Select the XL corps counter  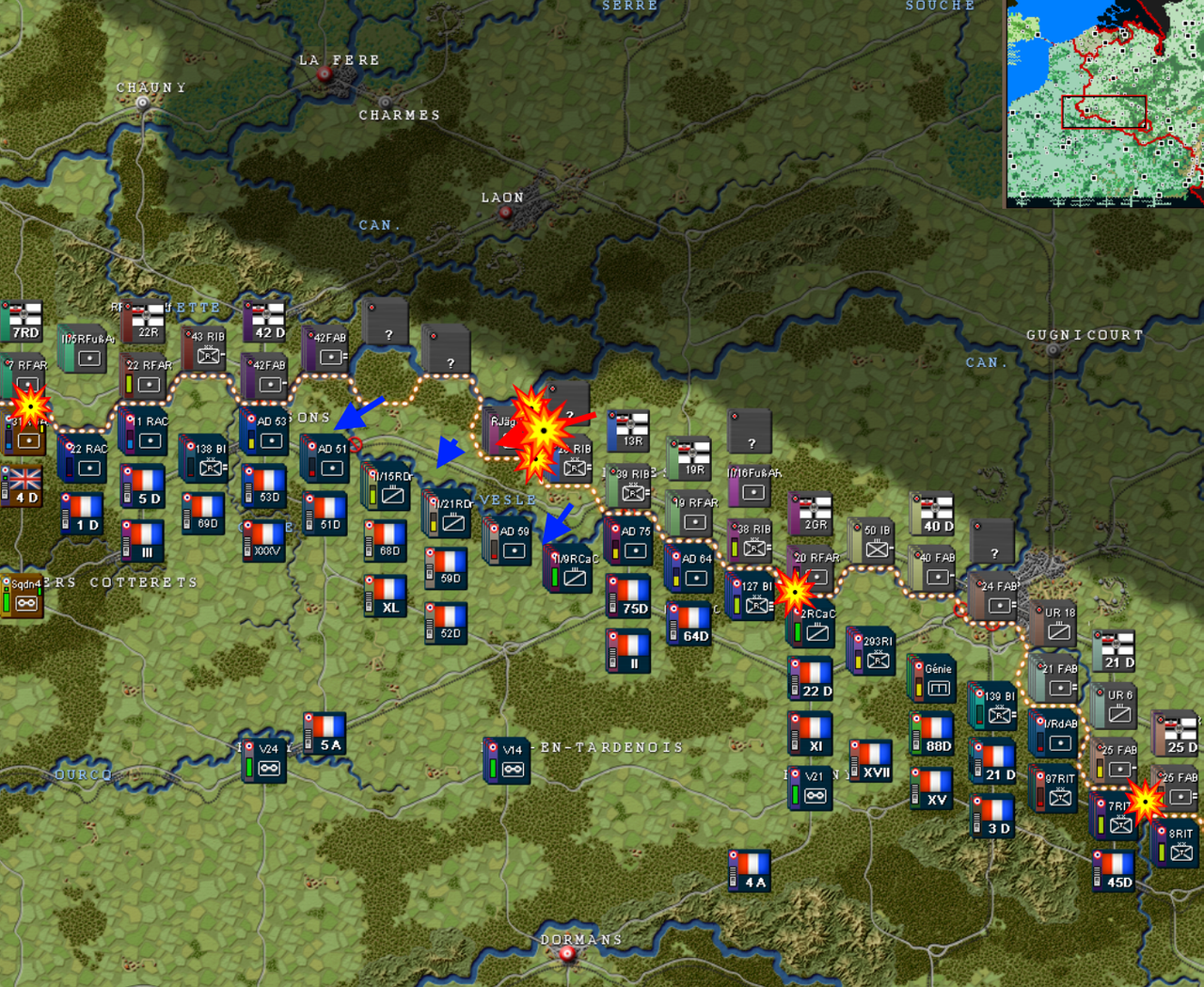[387, 596]
